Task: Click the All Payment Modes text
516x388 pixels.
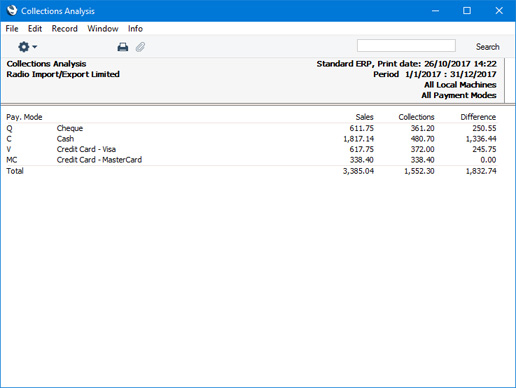Action: tap(459, 95)
